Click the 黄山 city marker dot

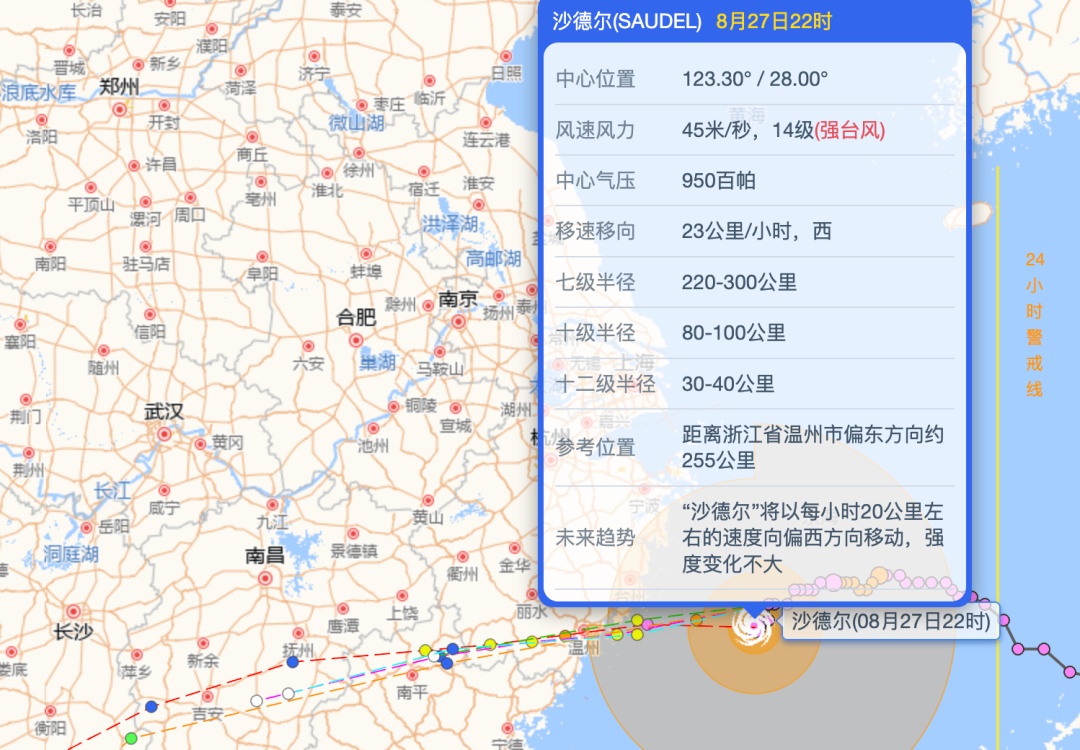point(428,501)
